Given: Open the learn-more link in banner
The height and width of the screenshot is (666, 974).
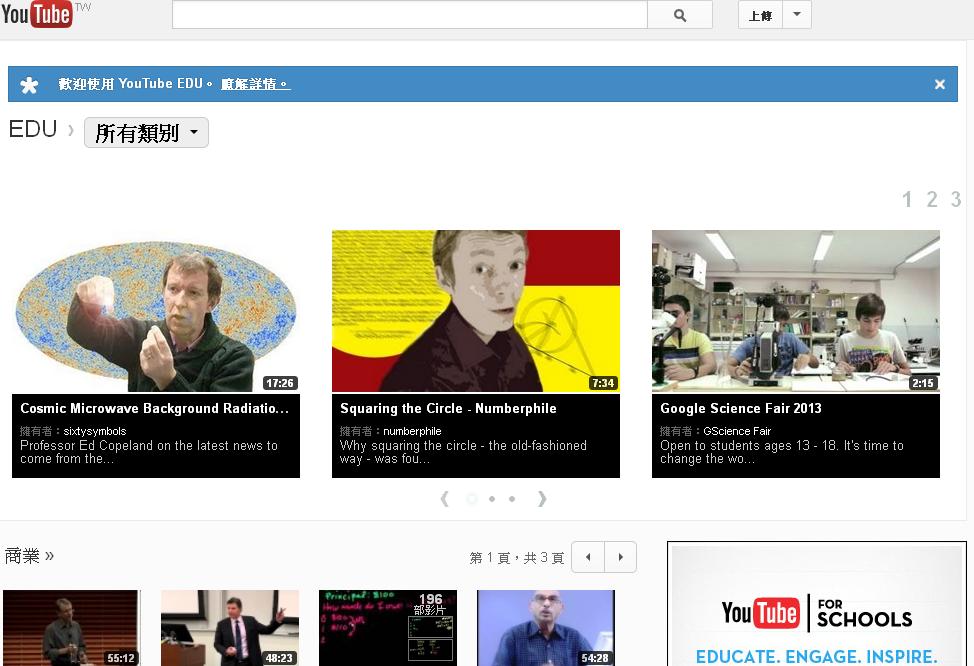Looking at the screenshot, I should pyautogui.click(x=255, y=84).
